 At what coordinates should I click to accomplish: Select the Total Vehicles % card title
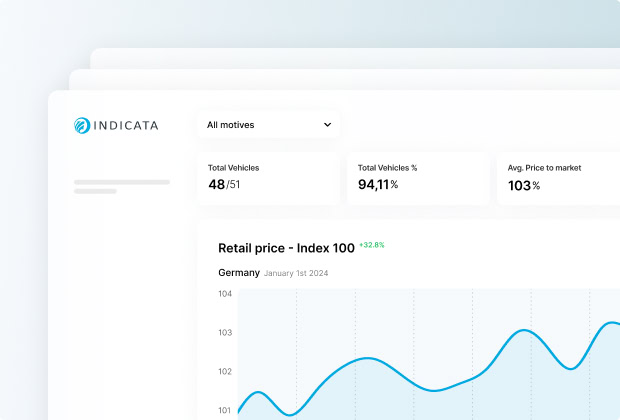[x=387, y=168]
